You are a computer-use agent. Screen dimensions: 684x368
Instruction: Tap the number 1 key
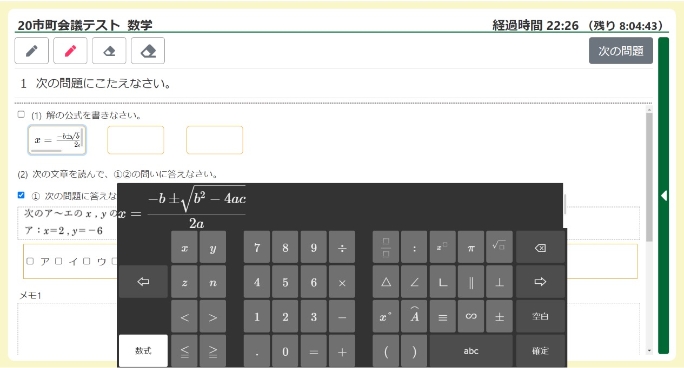(x=257, y=317)
